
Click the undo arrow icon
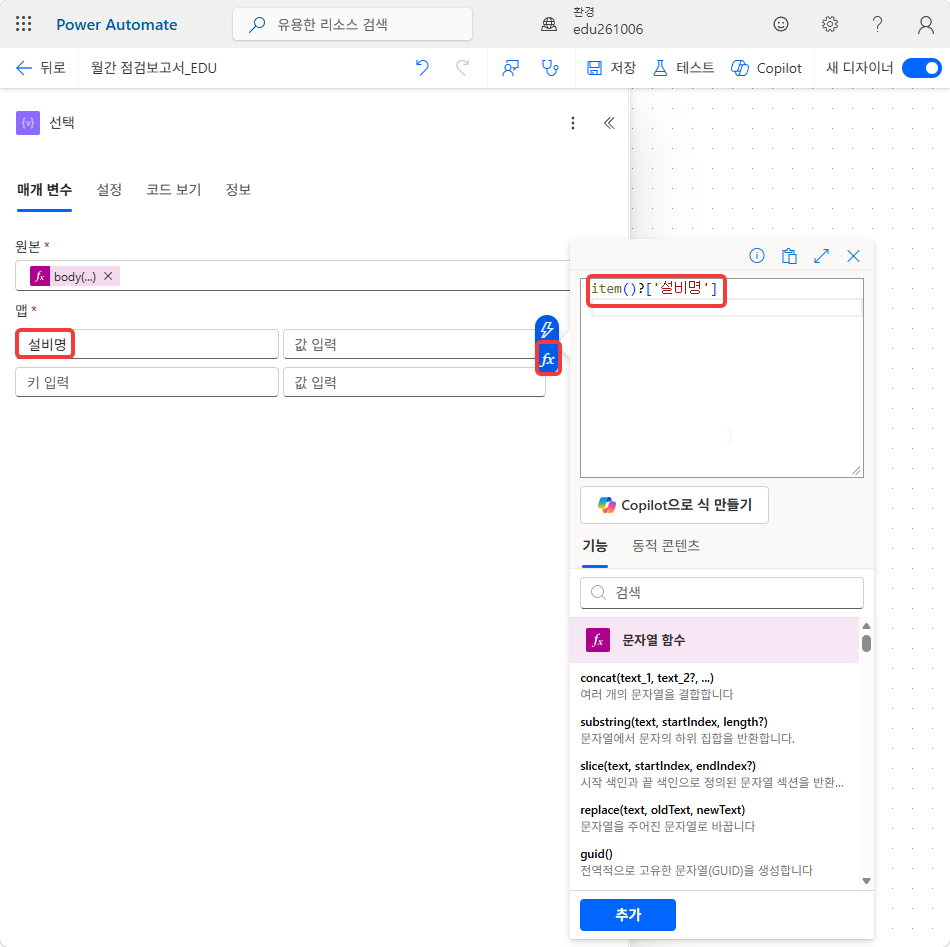[422, 68]
